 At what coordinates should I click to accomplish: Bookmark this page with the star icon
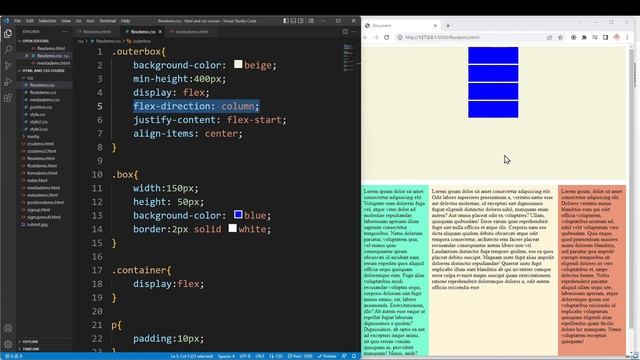[x=560, y=37]
